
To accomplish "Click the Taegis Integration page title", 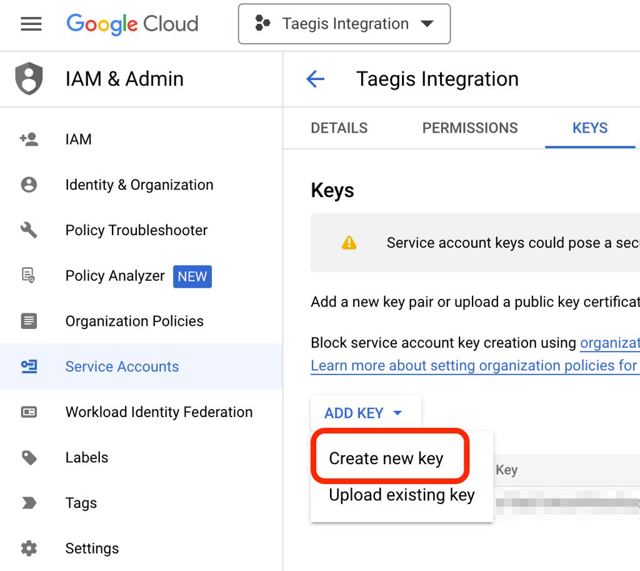I will (x=438, y=79).
